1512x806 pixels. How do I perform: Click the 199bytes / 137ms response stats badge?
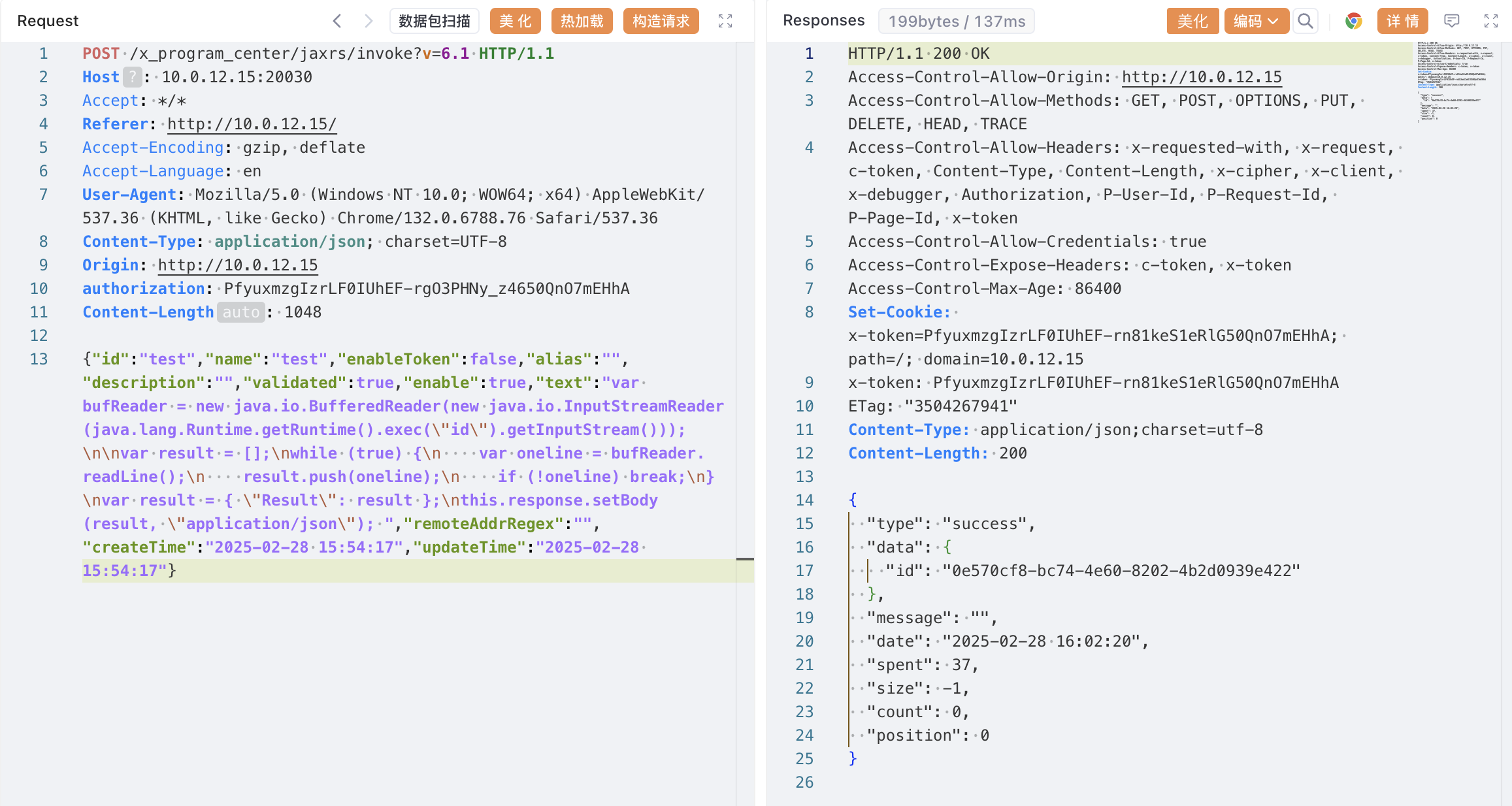pyautogui.click(x=956, y=21)
